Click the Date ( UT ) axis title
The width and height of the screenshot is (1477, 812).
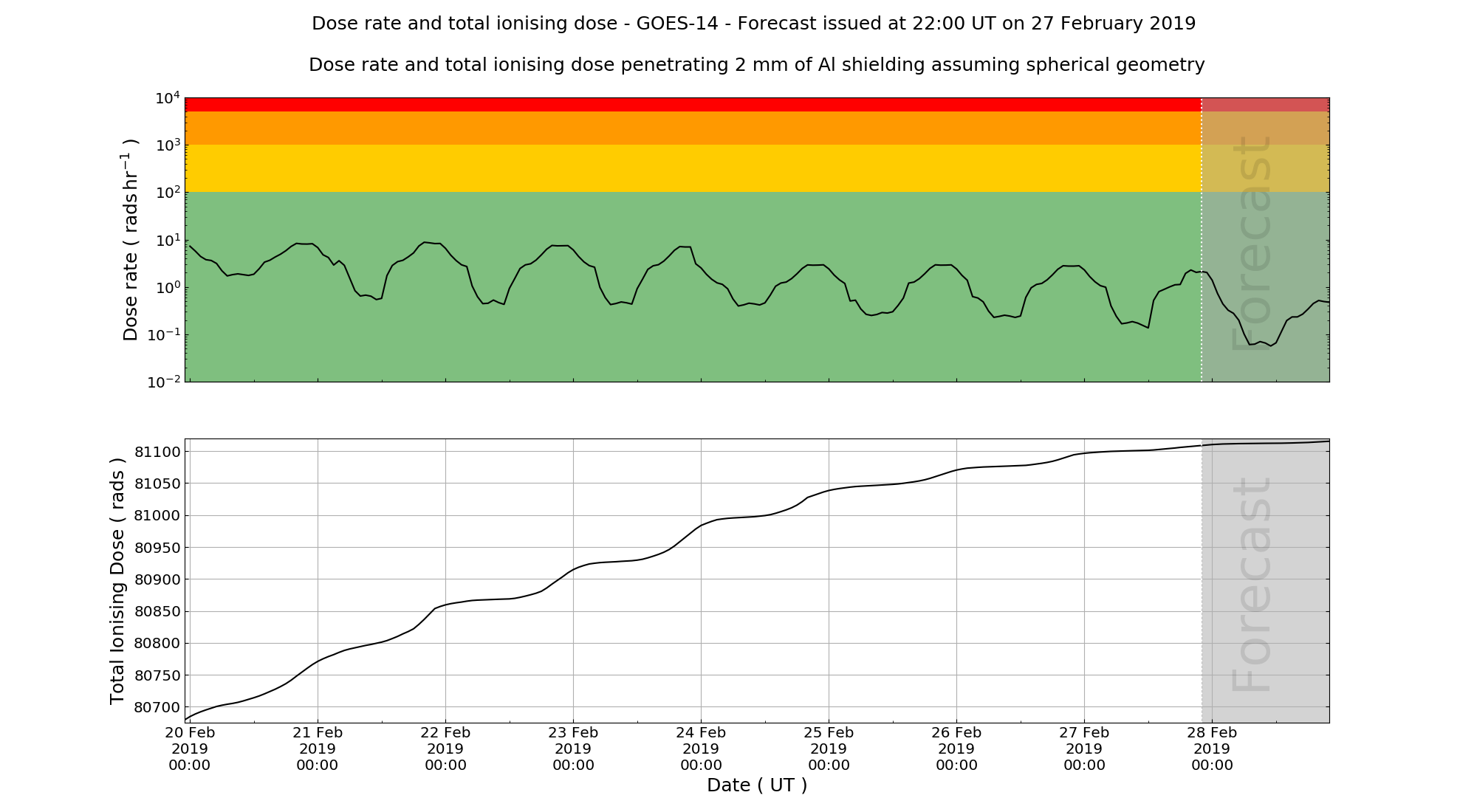pos(757,785)
